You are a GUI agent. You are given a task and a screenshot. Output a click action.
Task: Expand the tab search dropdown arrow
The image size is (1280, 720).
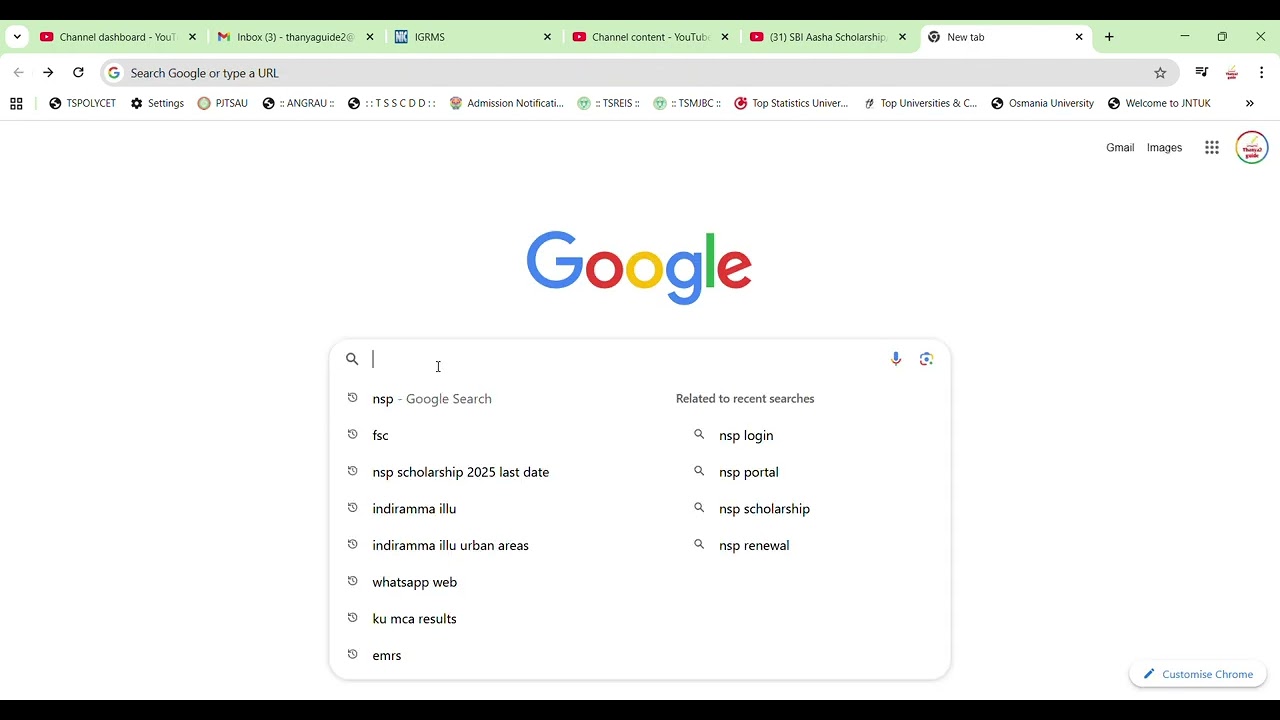[x=17, y=37]
